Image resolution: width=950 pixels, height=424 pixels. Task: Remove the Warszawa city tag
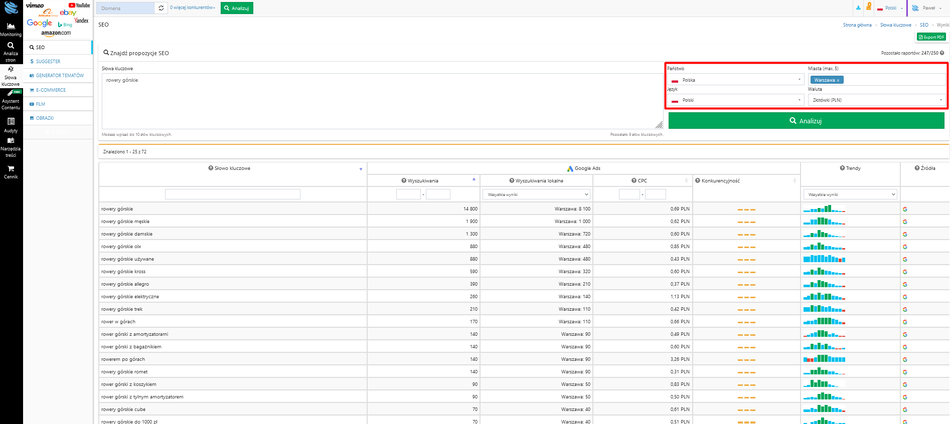tap(836, 79)
